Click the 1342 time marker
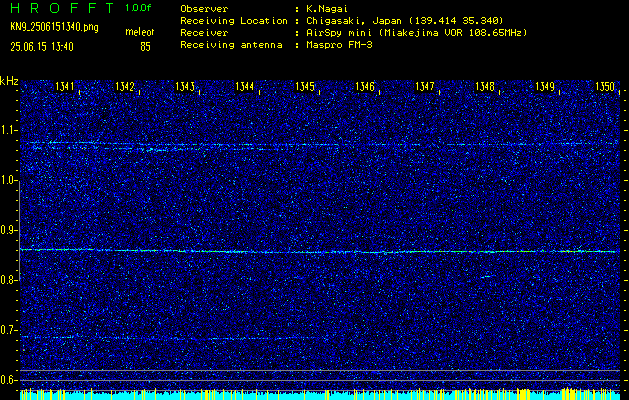This screenshot has height=400, width=629. pyautogui.click(x=124, y=86)
